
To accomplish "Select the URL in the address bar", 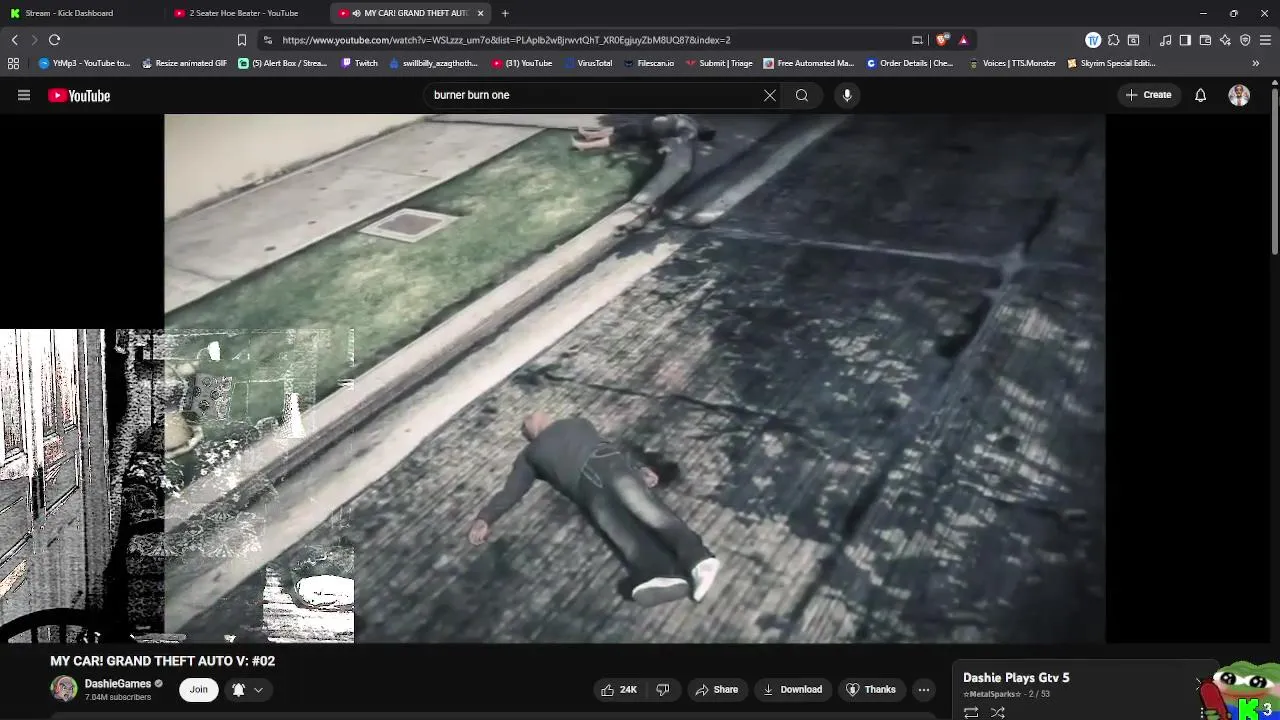I will 506,40.
